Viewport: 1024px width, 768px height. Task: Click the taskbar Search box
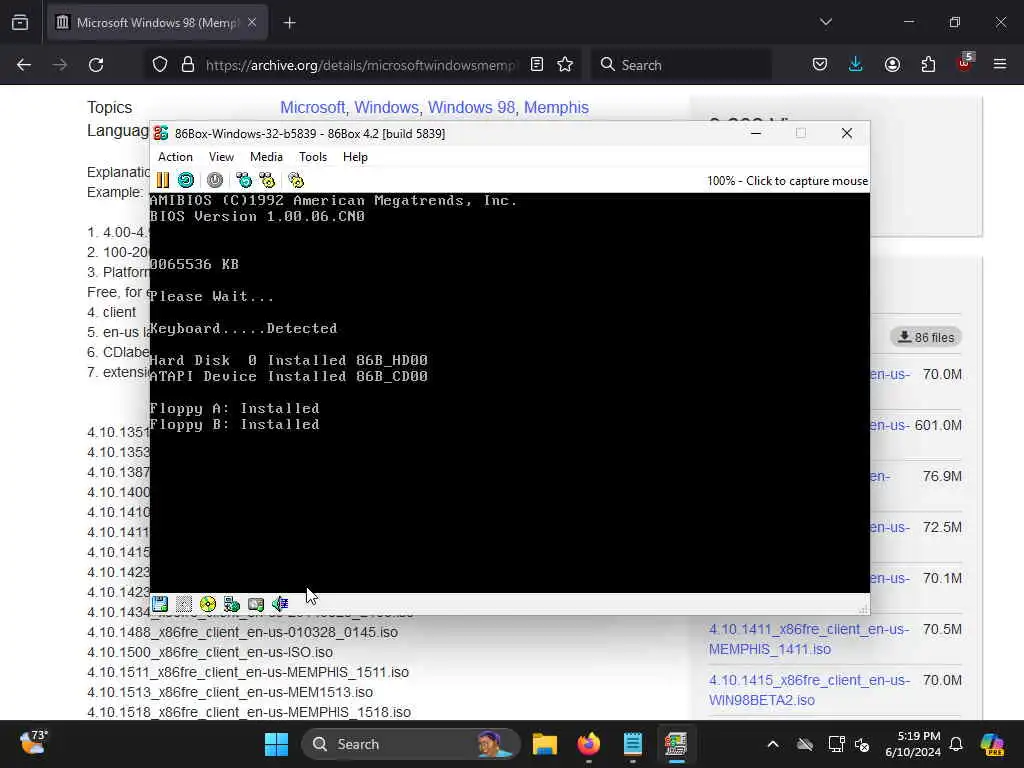pyautogui.click(x=410, y=744)
